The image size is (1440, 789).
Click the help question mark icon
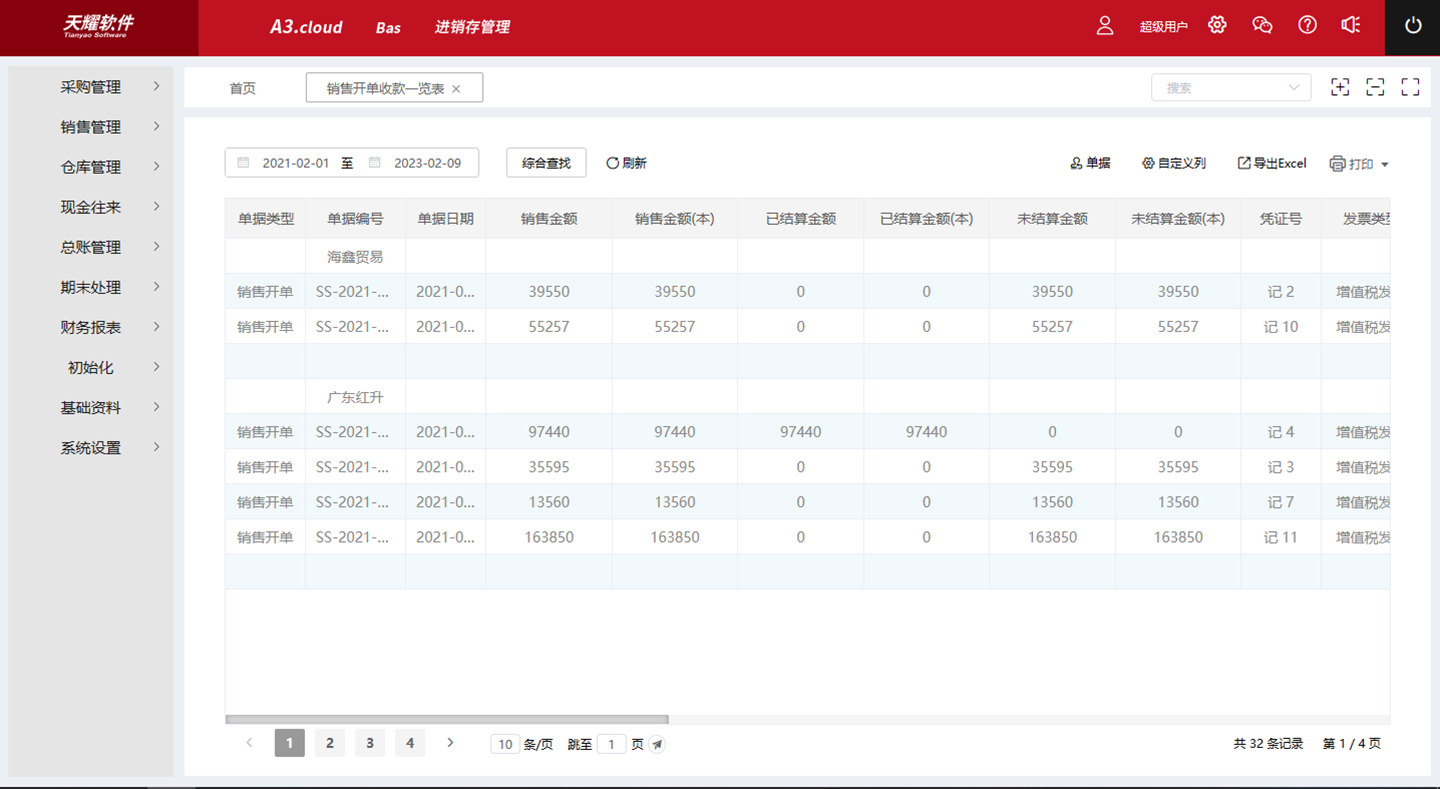1307,26
